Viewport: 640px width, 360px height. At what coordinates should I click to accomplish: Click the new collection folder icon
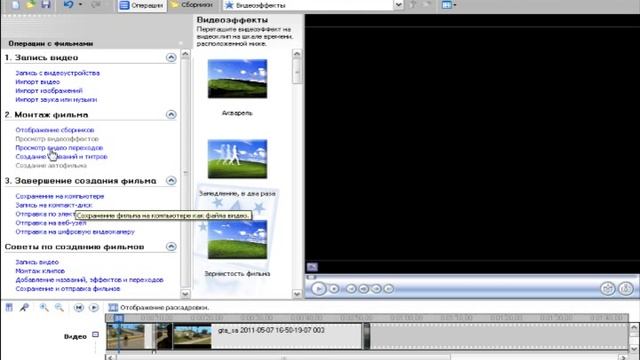pos(427,5)
